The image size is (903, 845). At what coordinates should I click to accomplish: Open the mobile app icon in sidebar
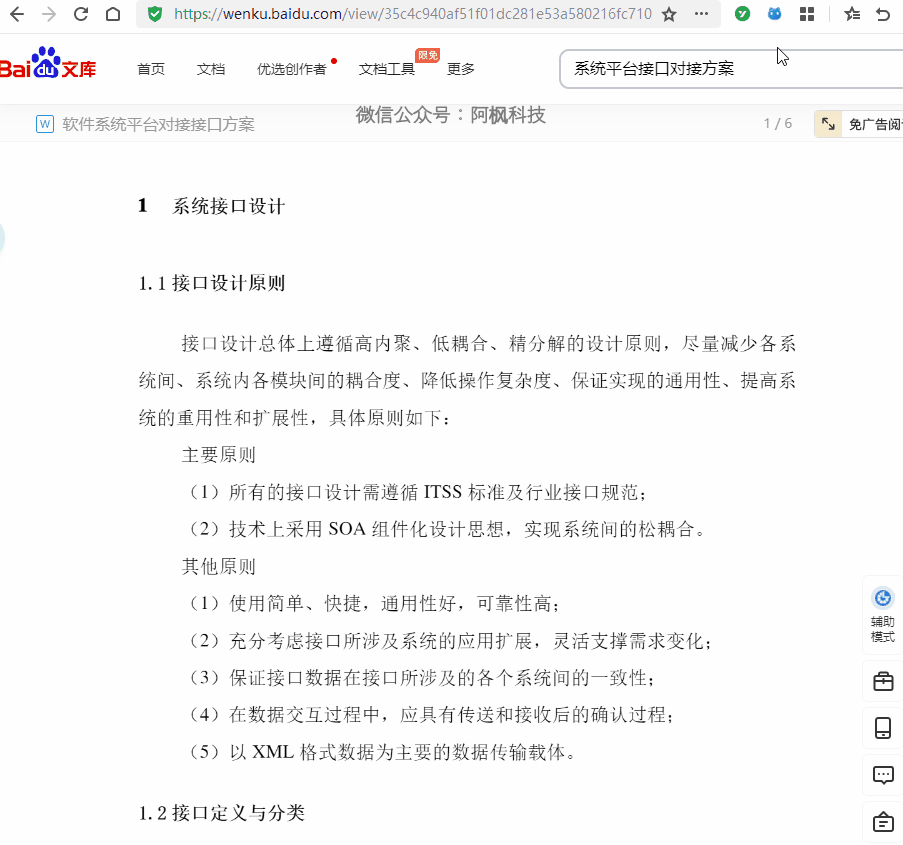881,728
